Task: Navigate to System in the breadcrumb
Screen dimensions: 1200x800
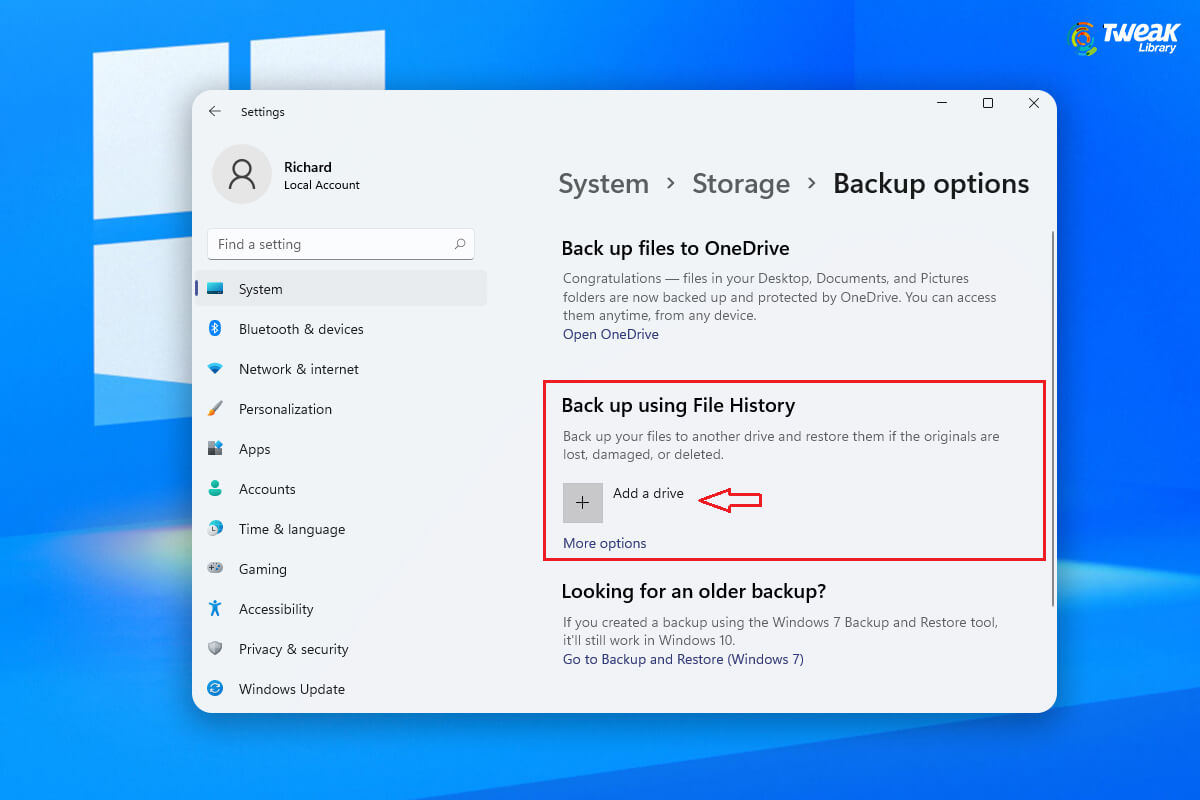Action: [x=603, y=184]
